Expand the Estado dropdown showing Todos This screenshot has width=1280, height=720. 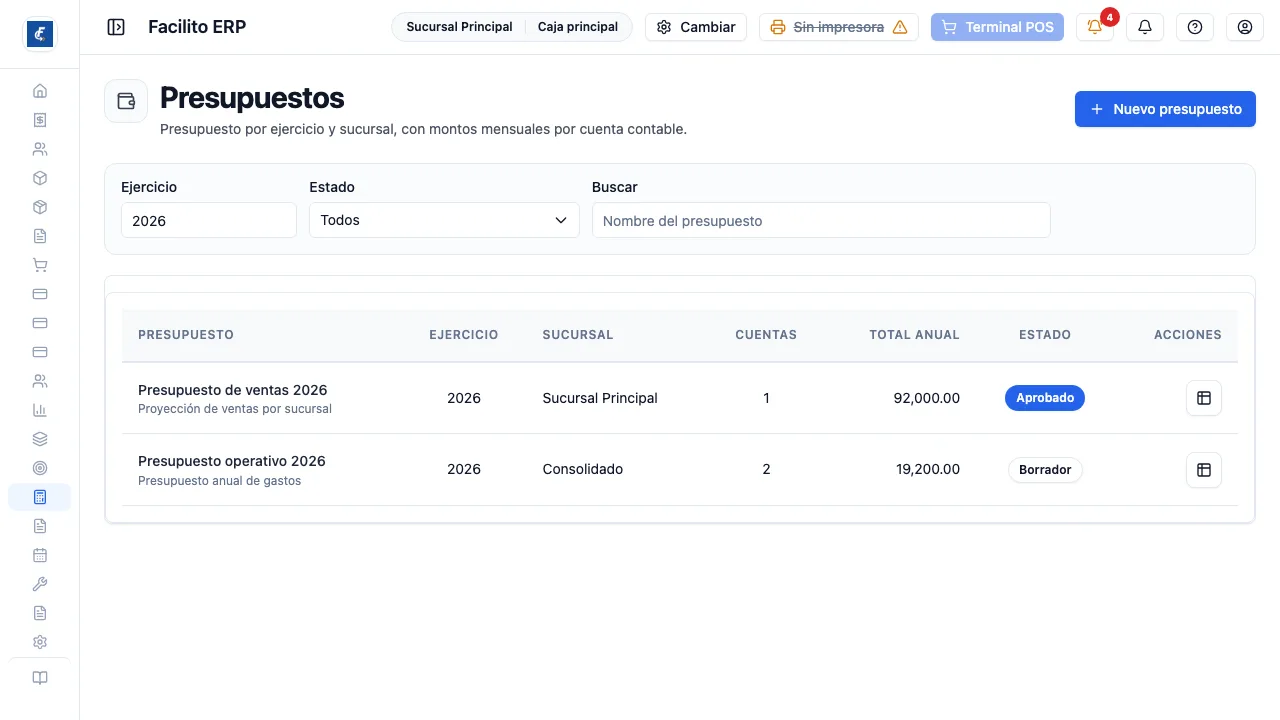tap(444, 220)
